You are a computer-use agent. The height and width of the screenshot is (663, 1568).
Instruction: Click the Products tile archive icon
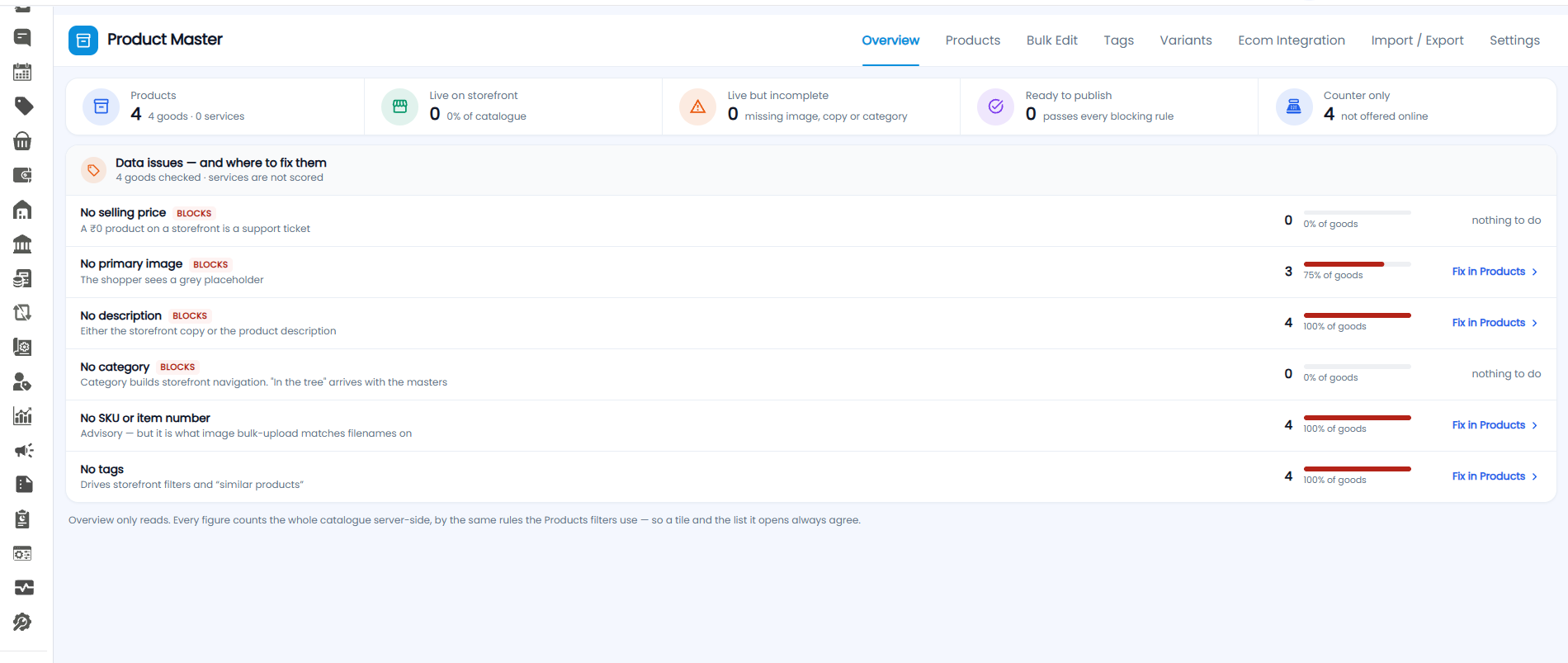102,107
